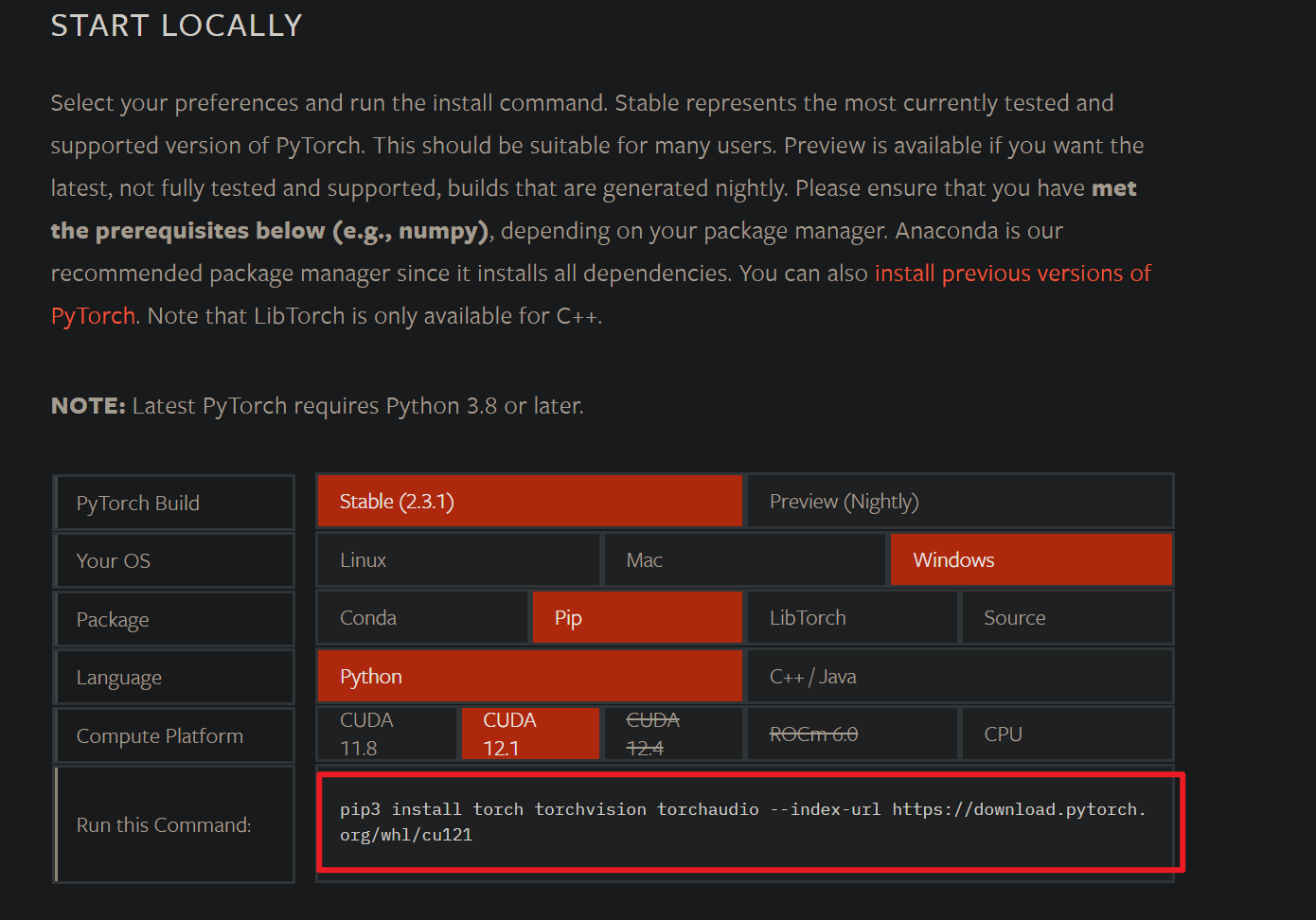The image size is (1316, 920).
Task: Choose CUDA 11.8 compute platform
Action: click(x=386, y=733)
